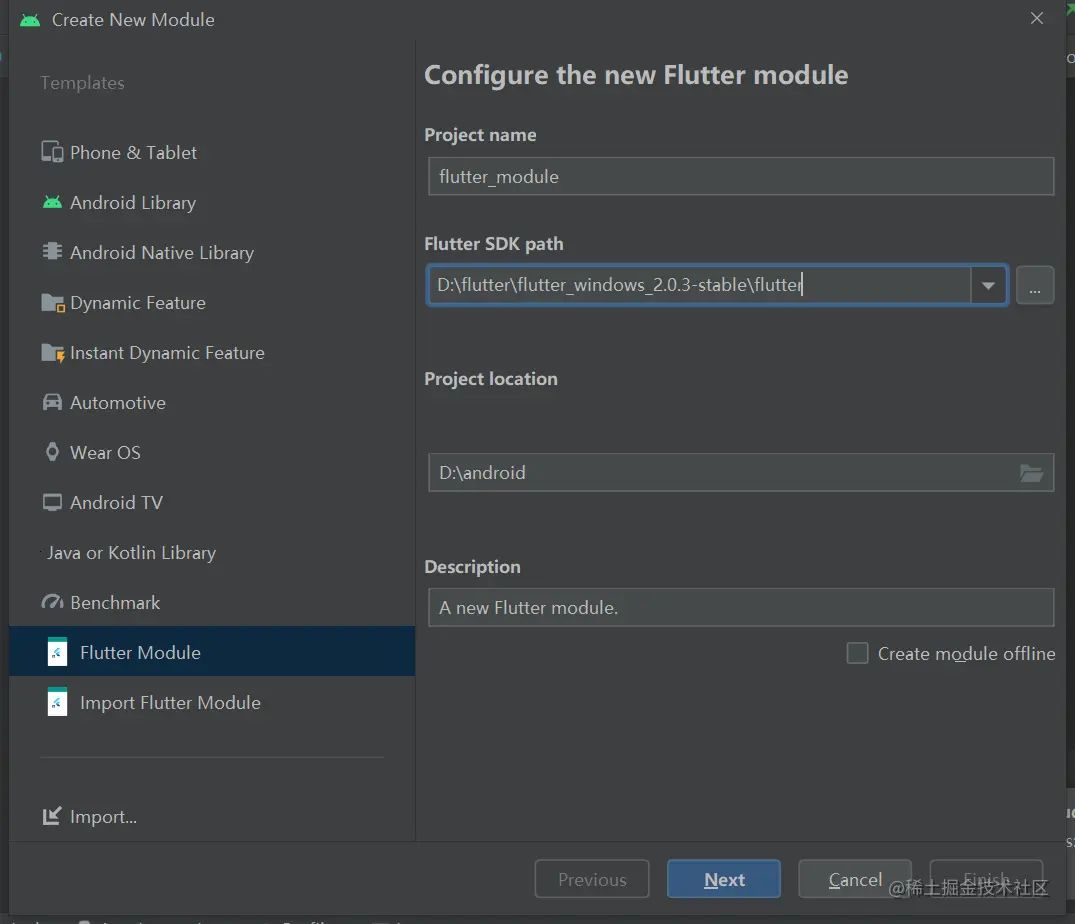Select the Android Native Library icon

(x=52, y=252)
